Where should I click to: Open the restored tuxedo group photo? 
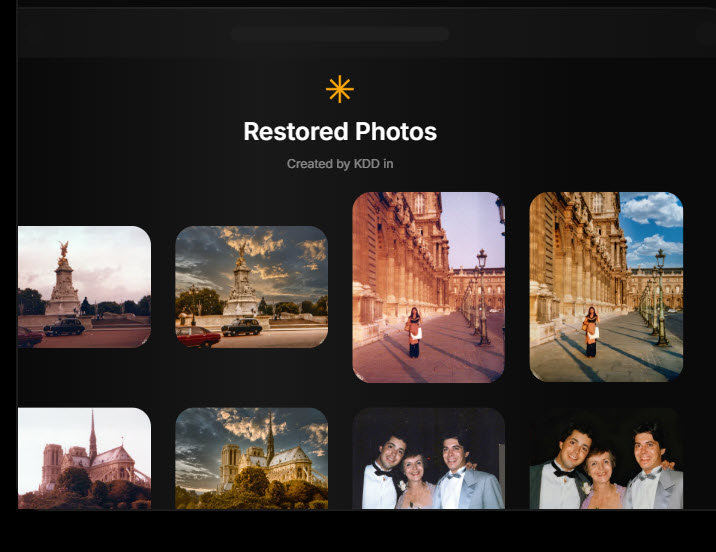[x=605, y=458]
